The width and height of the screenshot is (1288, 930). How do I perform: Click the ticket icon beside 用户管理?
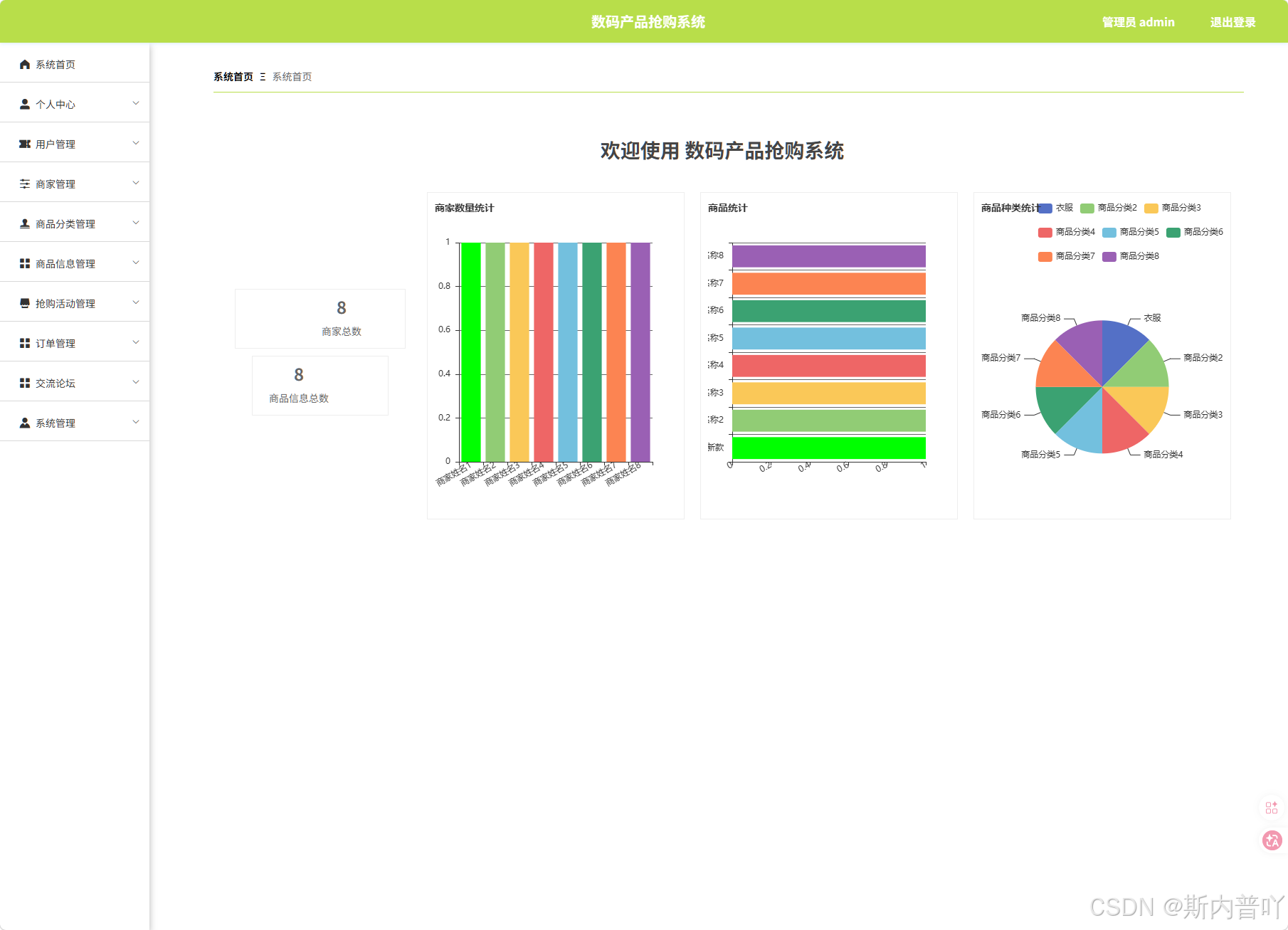pos(25,144)
